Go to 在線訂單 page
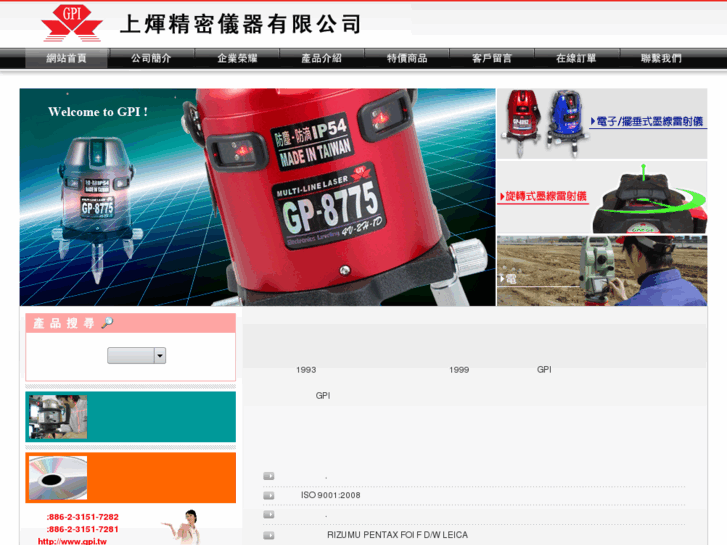727x545 pixels. pos(576,58)
